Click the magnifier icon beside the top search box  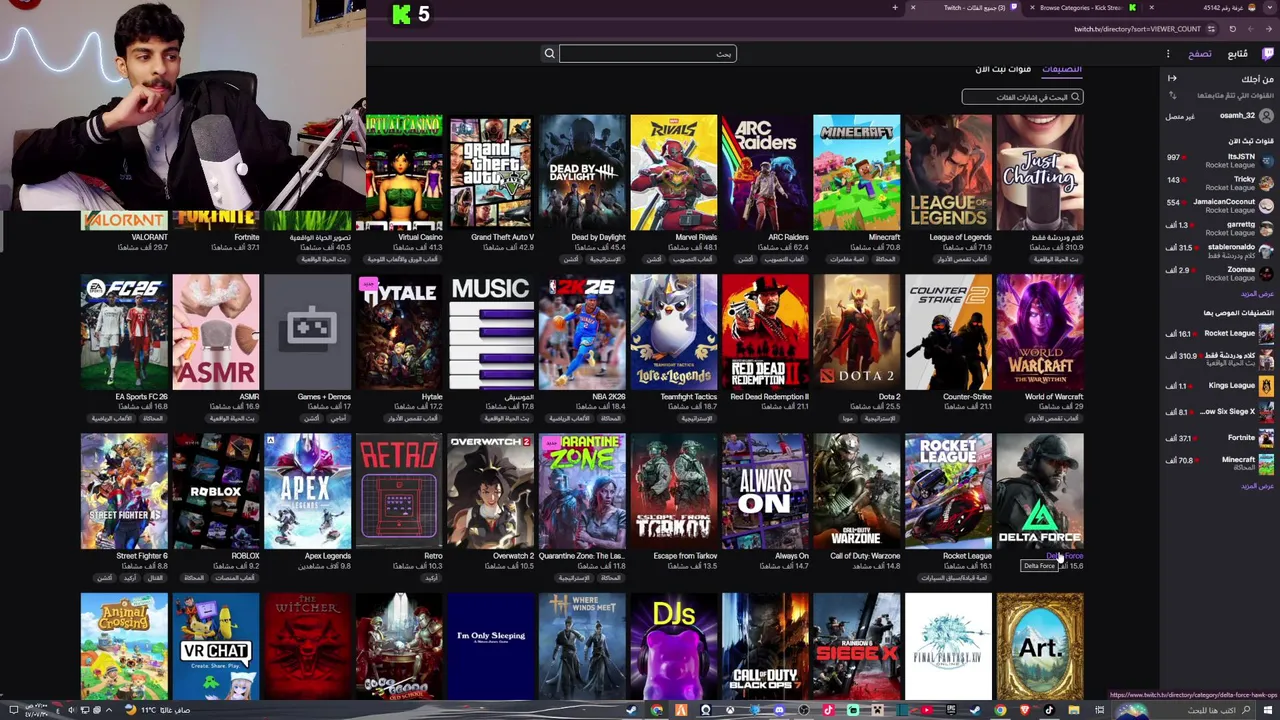click(549, 54)
